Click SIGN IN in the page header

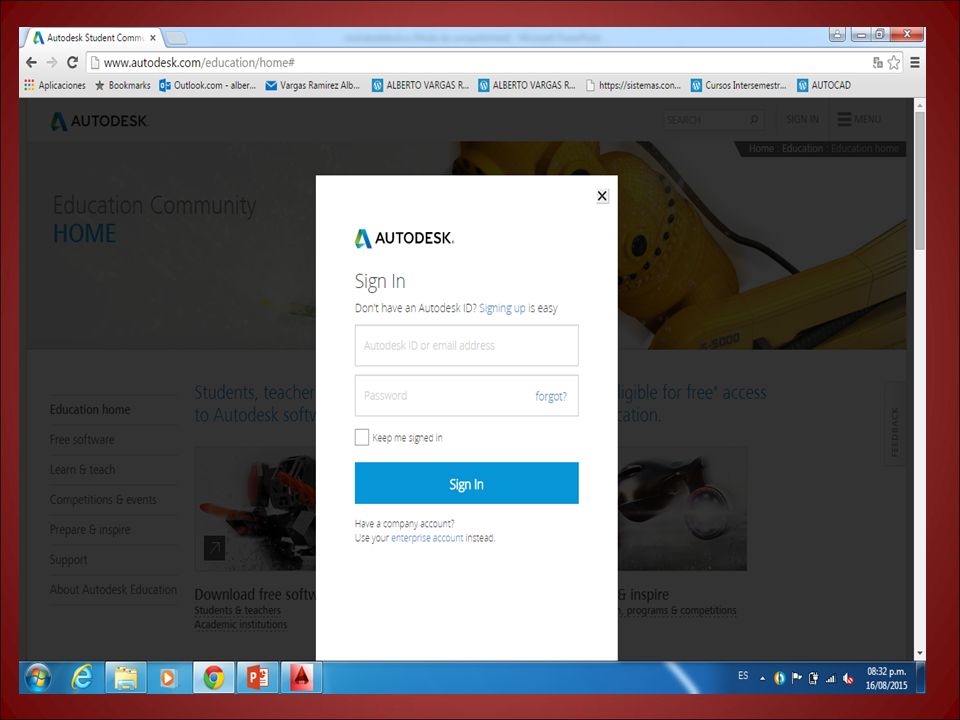(x=802, y=119)
